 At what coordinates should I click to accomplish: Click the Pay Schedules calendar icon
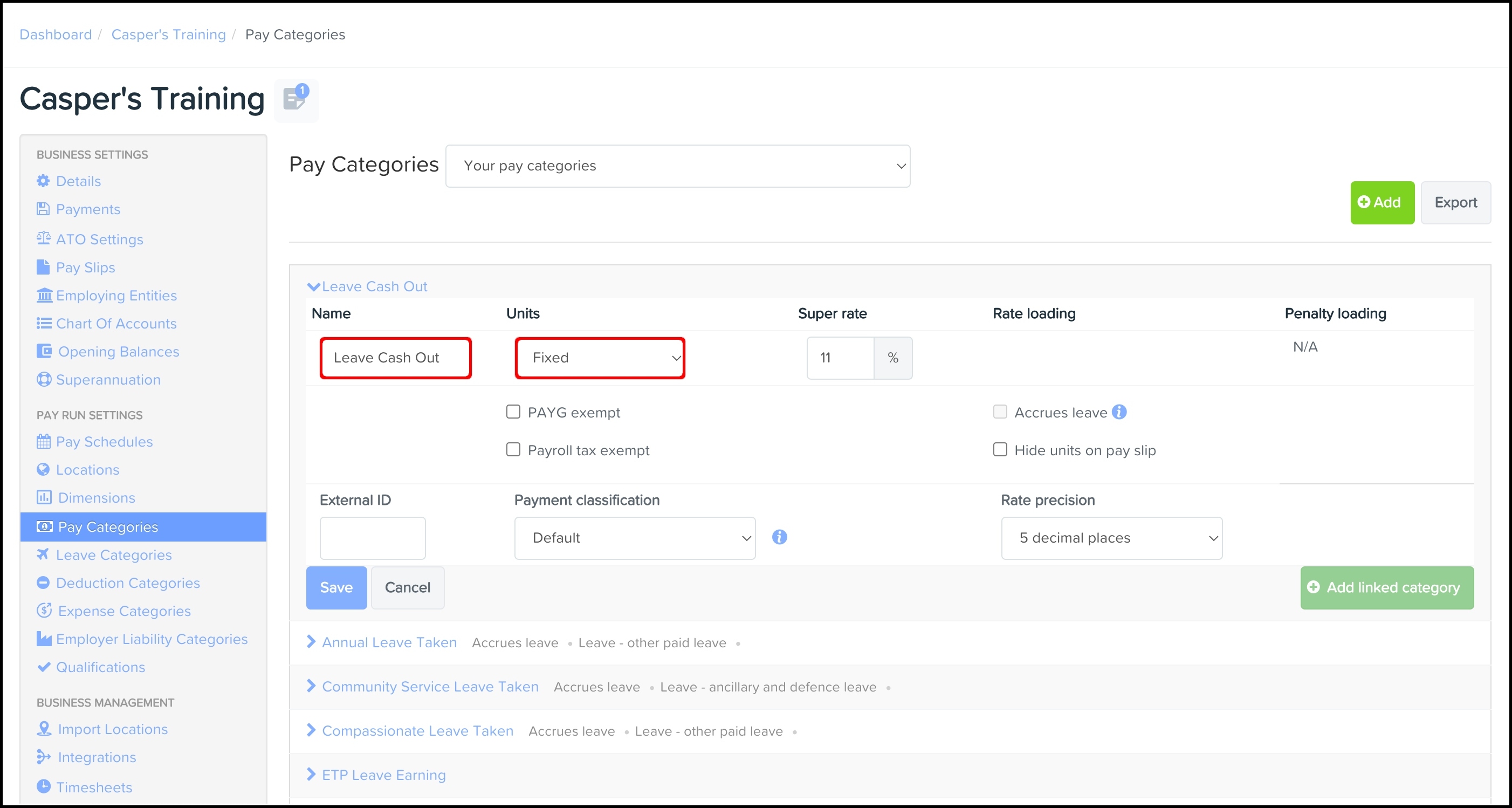pyautogui.click(x=44, y=441)
